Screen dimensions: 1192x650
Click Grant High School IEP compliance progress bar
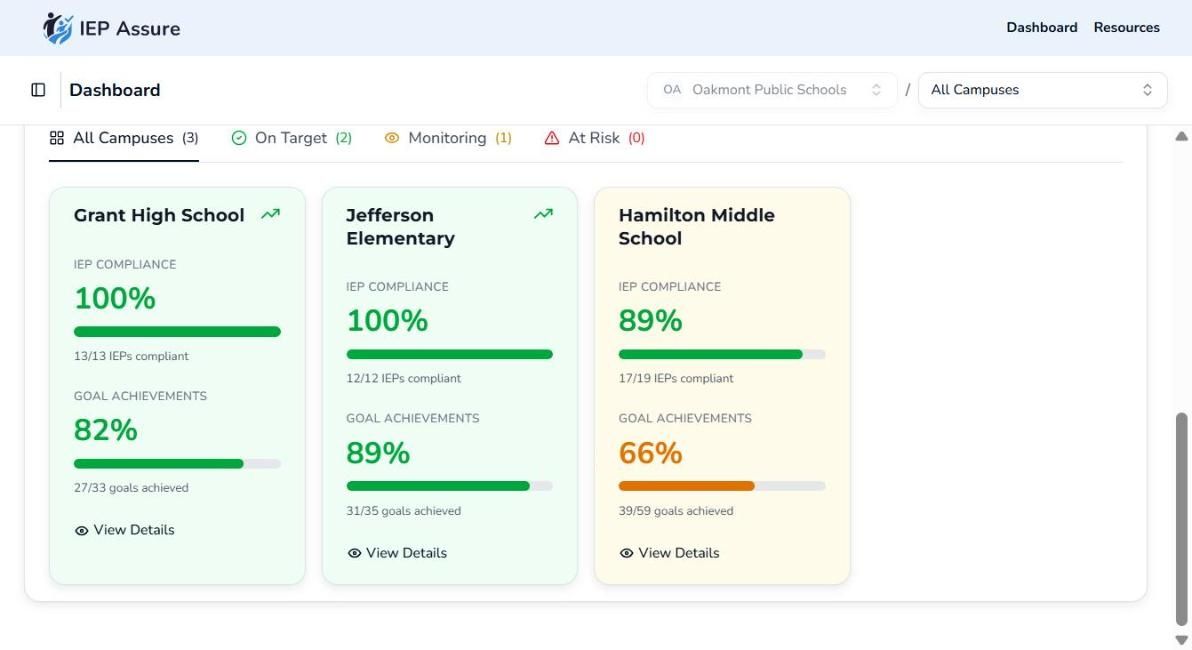[x=177, y=331]
